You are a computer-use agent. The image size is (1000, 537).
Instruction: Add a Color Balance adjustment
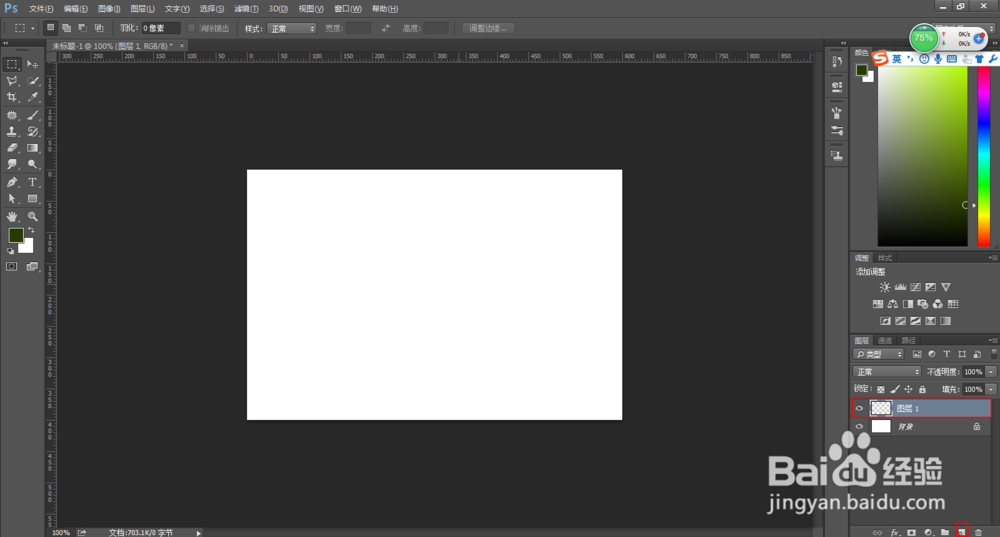[x=893, y=304]
